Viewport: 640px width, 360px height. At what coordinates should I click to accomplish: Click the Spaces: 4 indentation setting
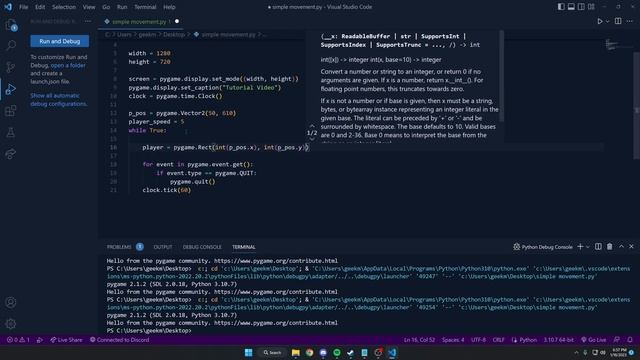(x=453, y=340)
